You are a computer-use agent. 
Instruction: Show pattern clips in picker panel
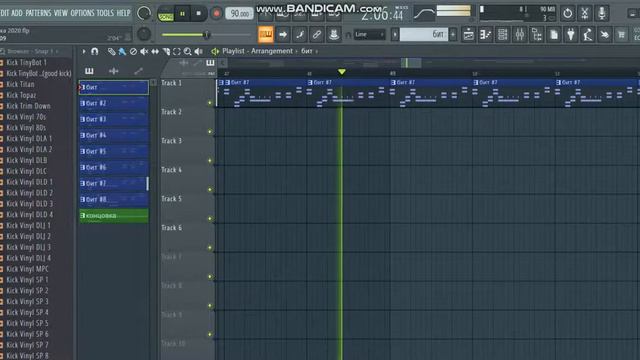[89, 71]
